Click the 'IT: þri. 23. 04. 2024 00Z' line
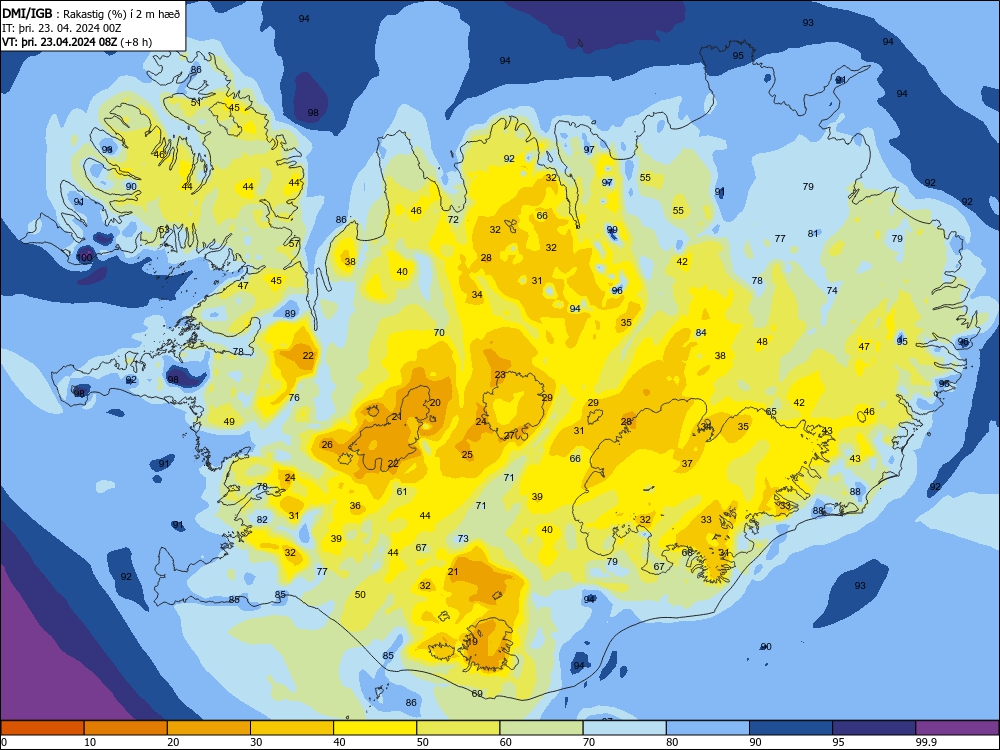The image size is (1000, 750). pyautogui.click(x=62, y=28)
